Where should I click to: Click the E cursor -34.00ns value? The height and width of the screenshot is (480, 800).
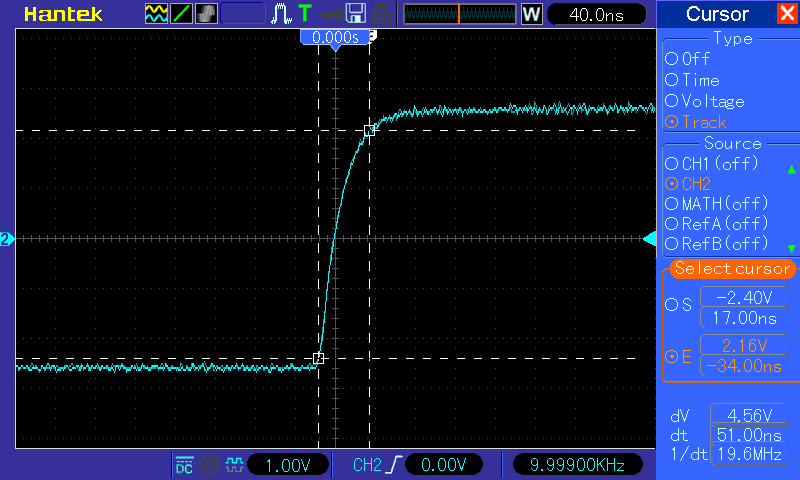click(744, 366)
